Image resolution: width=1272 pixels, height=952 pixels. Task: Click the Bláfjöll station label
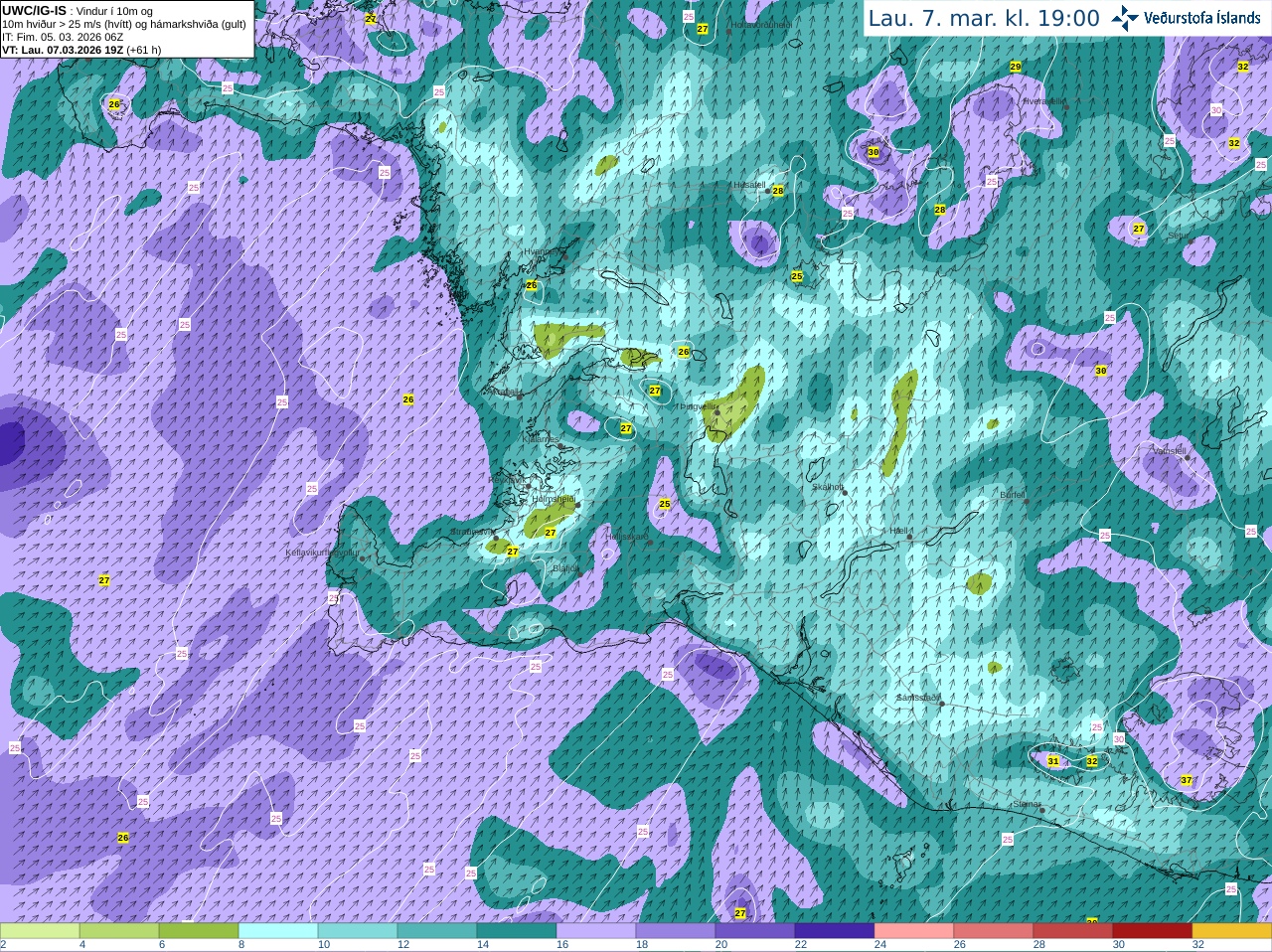tap(565, 568)
